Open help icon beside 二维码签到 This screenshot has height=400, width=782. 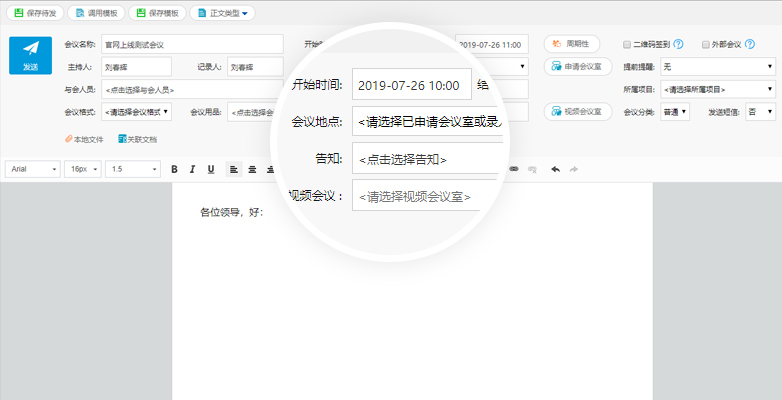coord(678,45)
